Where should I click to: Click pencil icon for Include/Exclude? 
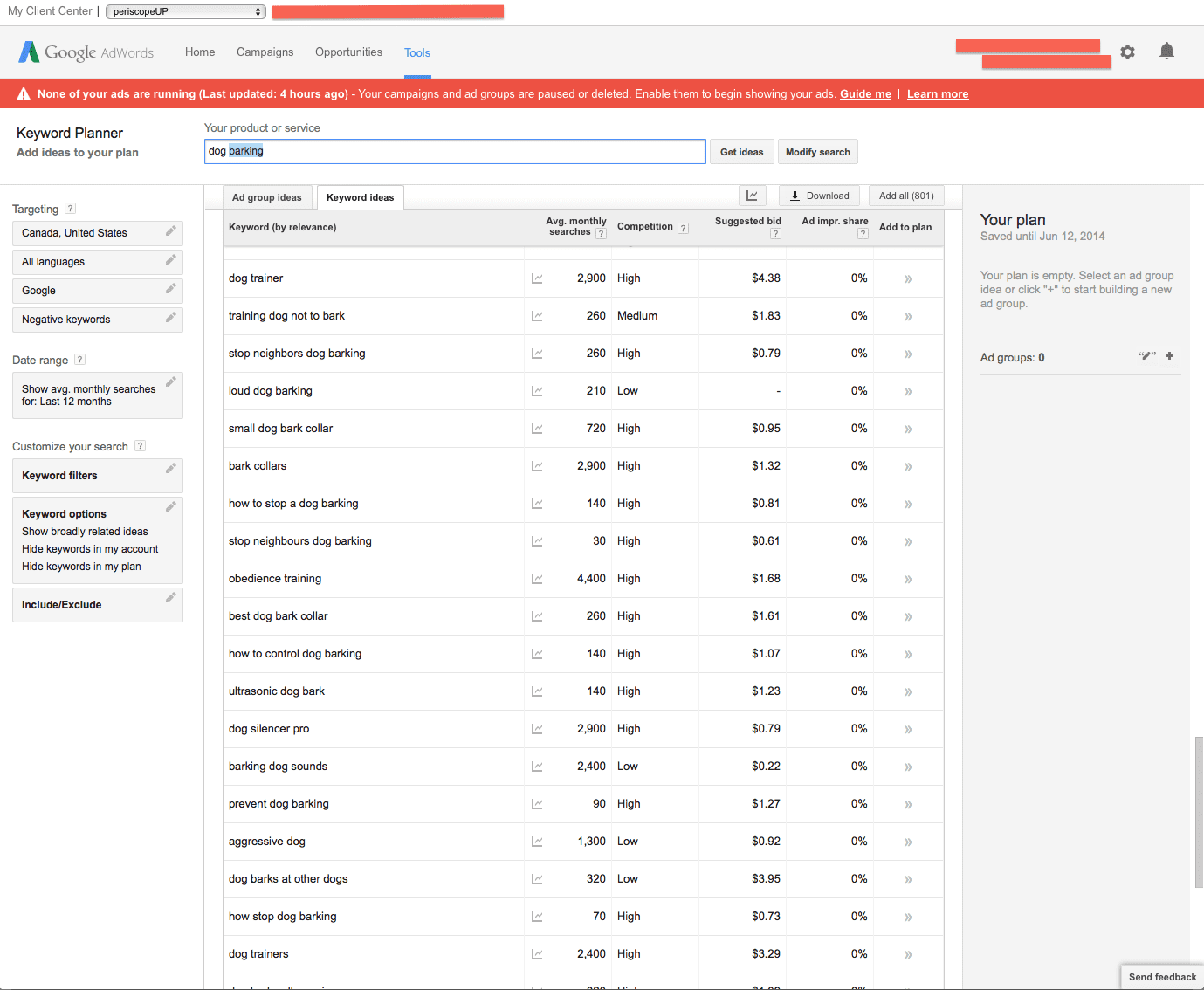tap(171, 598)
